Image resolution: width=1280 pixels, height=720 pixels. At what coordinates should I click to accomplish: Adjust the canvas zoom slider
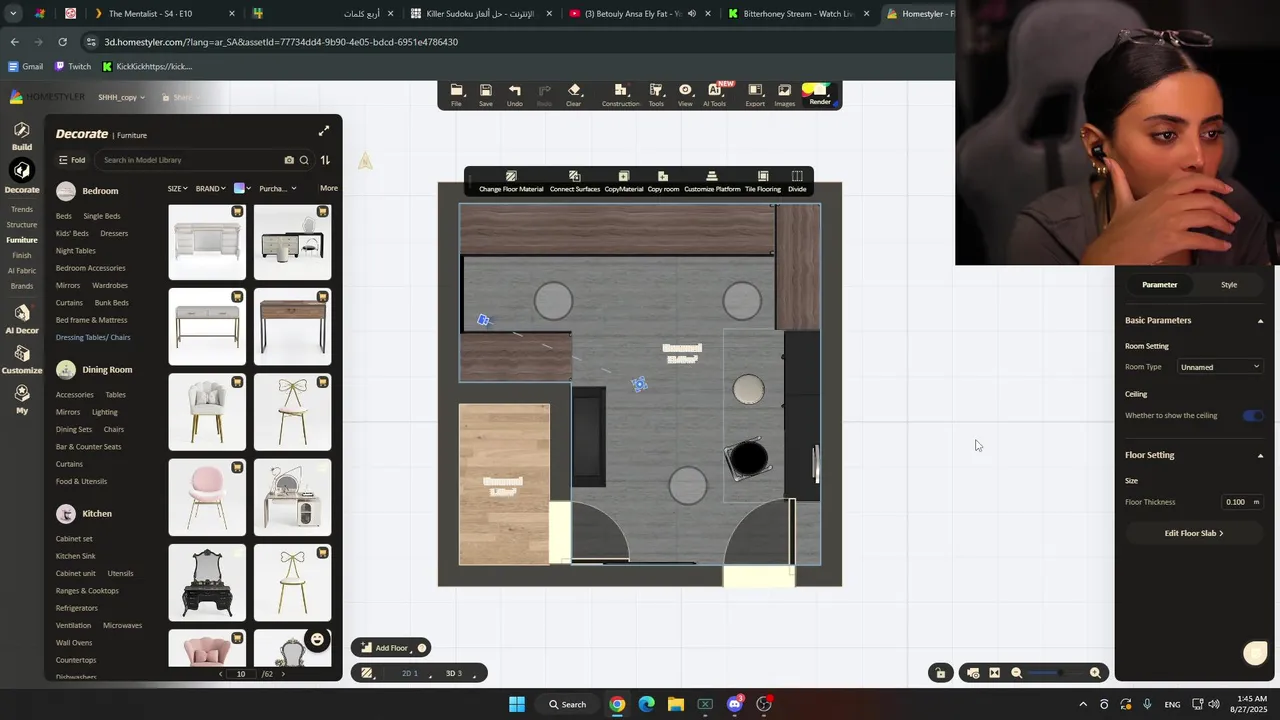1058,673
